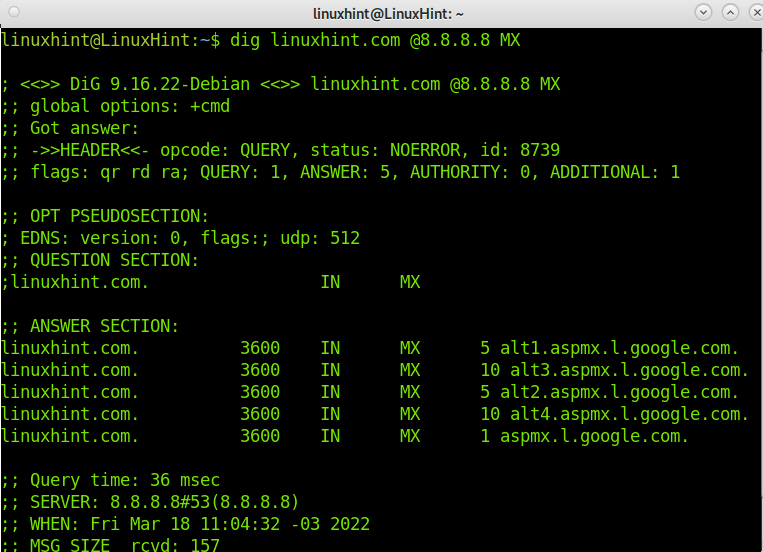Image resolution: width=763 pixels, height=552 pixels.
Task: Maximize the terminal using the up-chevron button
Action: pyautogui.click(x=730, y=12)
